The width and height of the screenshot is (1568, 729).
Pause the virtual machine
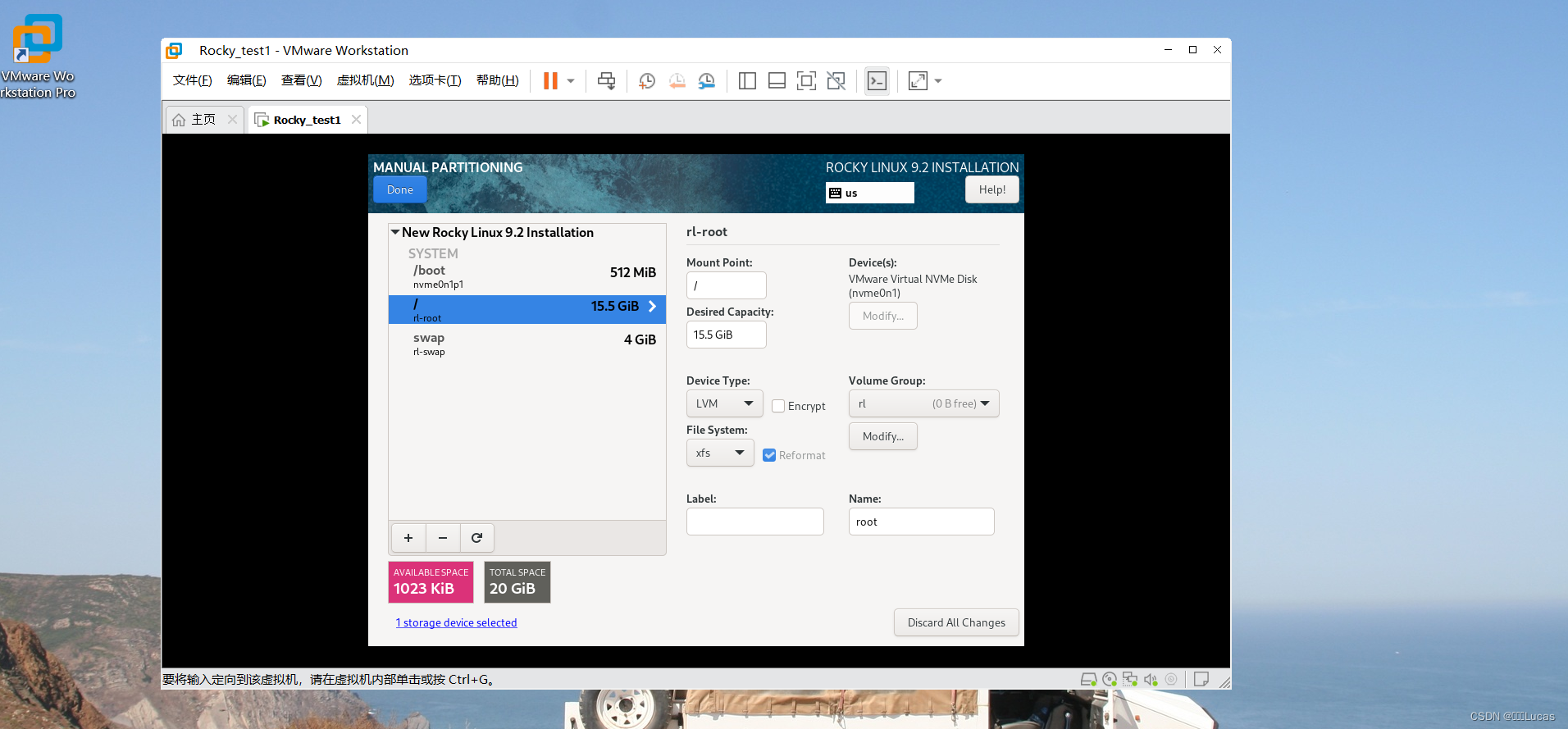tap(550, 80)
